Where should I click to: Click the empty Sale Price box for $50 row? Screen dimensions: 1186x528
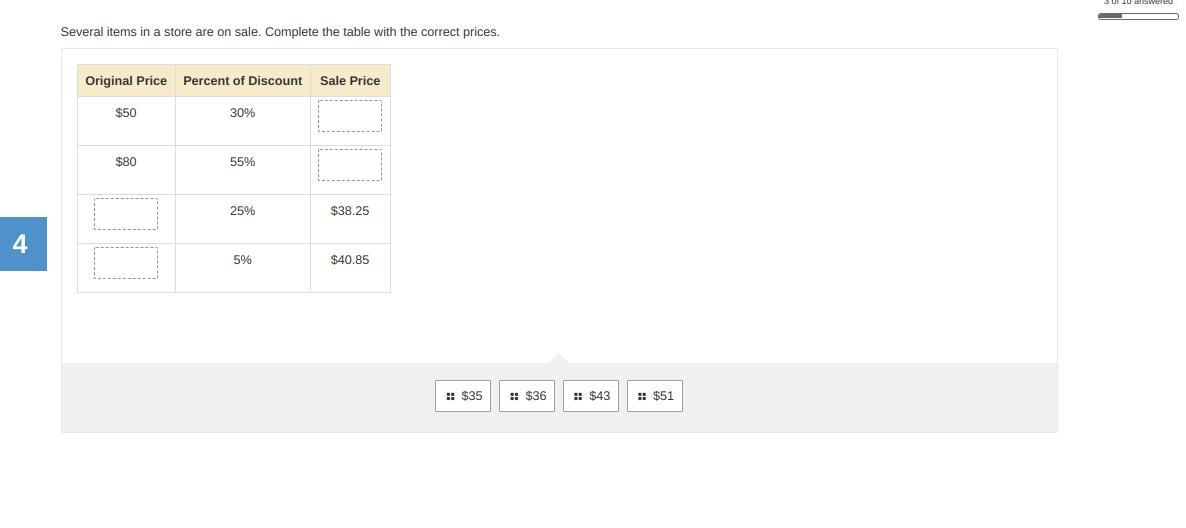coord(350,116)
